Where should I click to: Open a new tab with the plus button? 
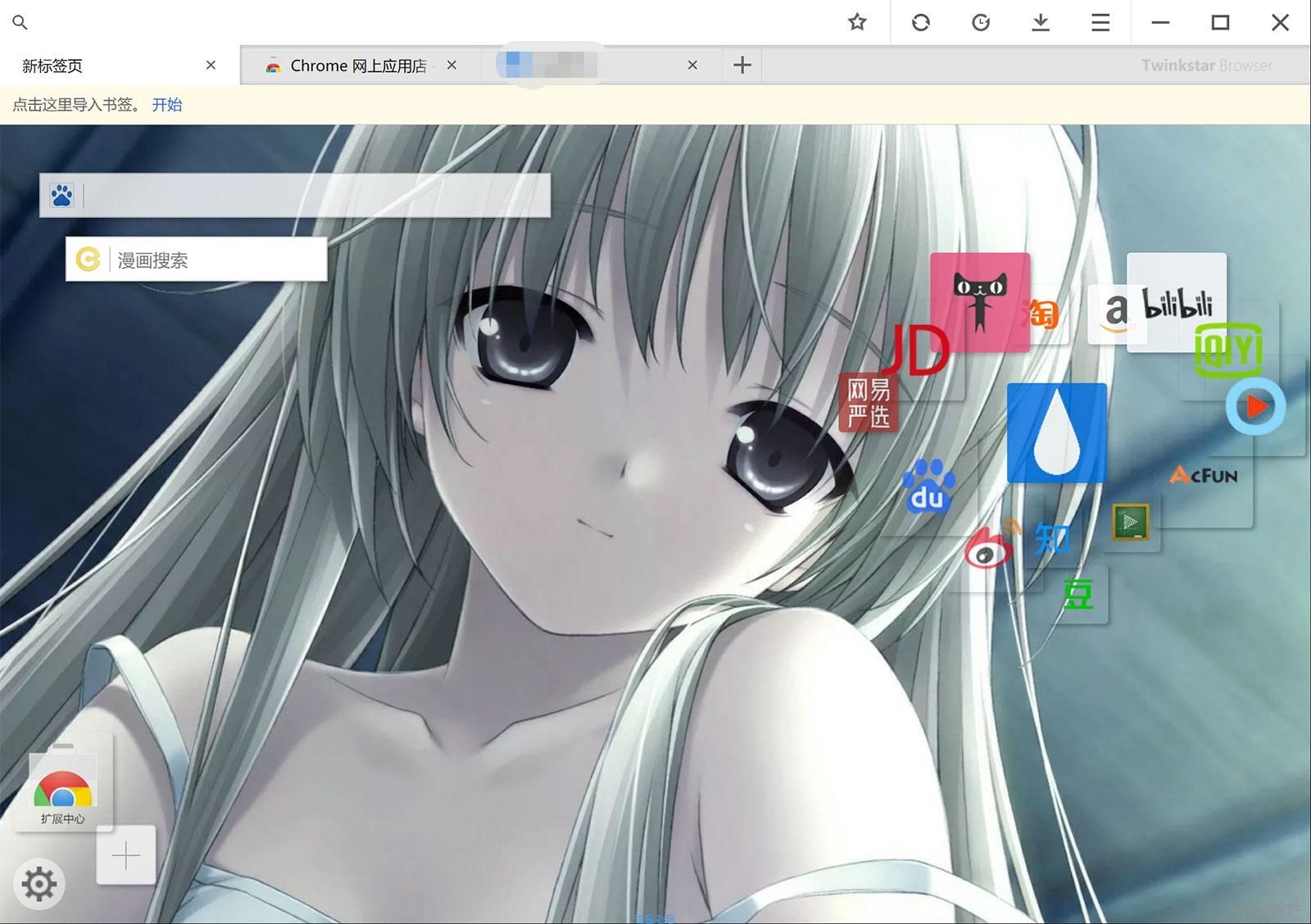click(742, 65)
